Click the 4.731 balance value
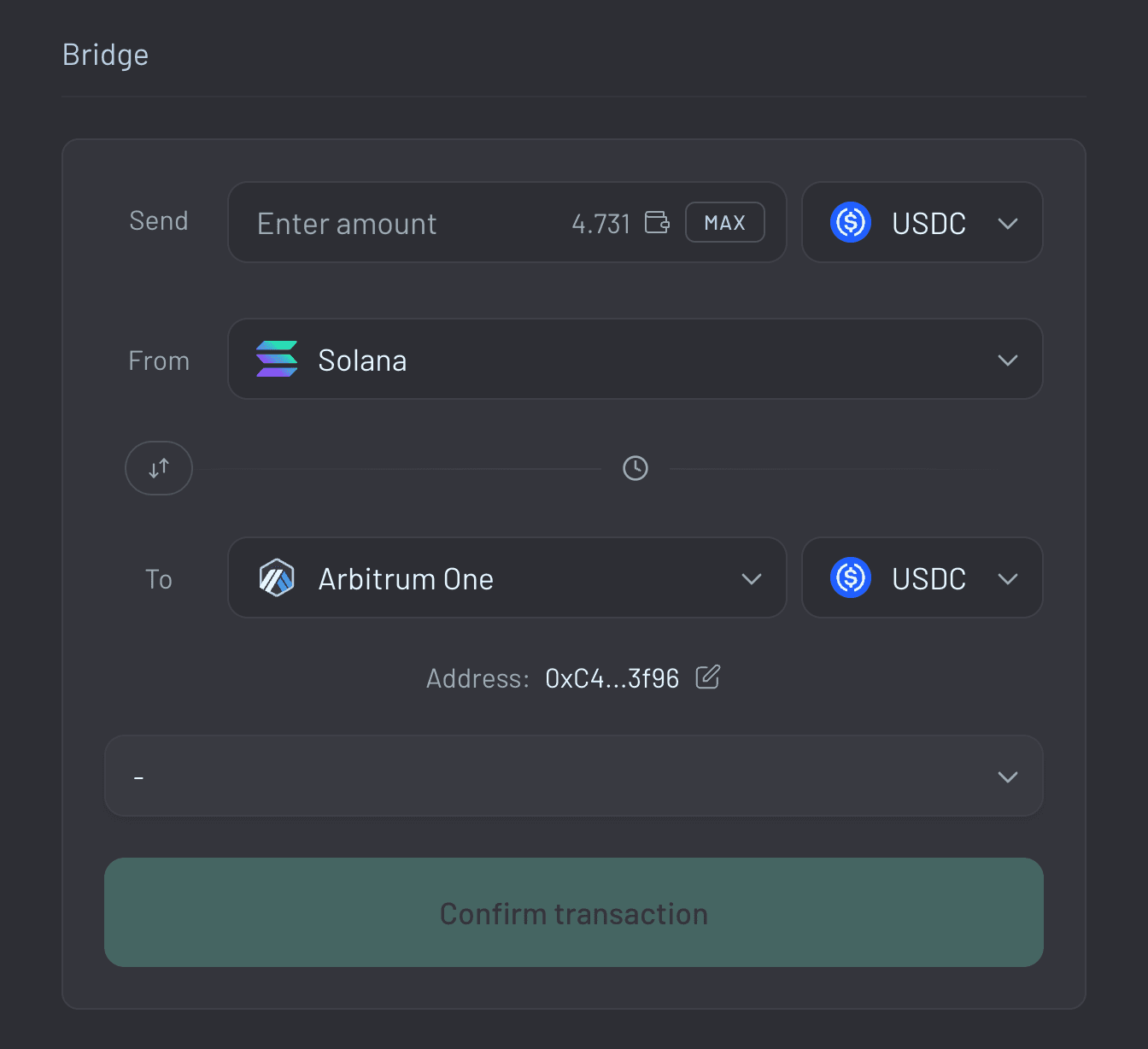The width and height of the screenshot is (1148, 1049). point(600,222)
